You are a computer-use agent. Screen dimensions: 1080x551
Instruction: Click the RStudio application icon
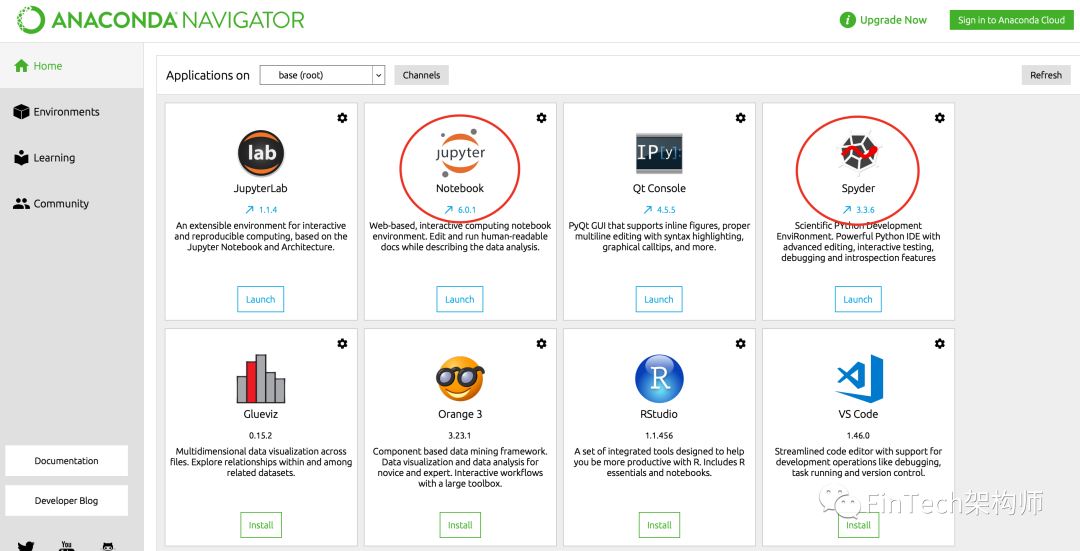(659, 379)
